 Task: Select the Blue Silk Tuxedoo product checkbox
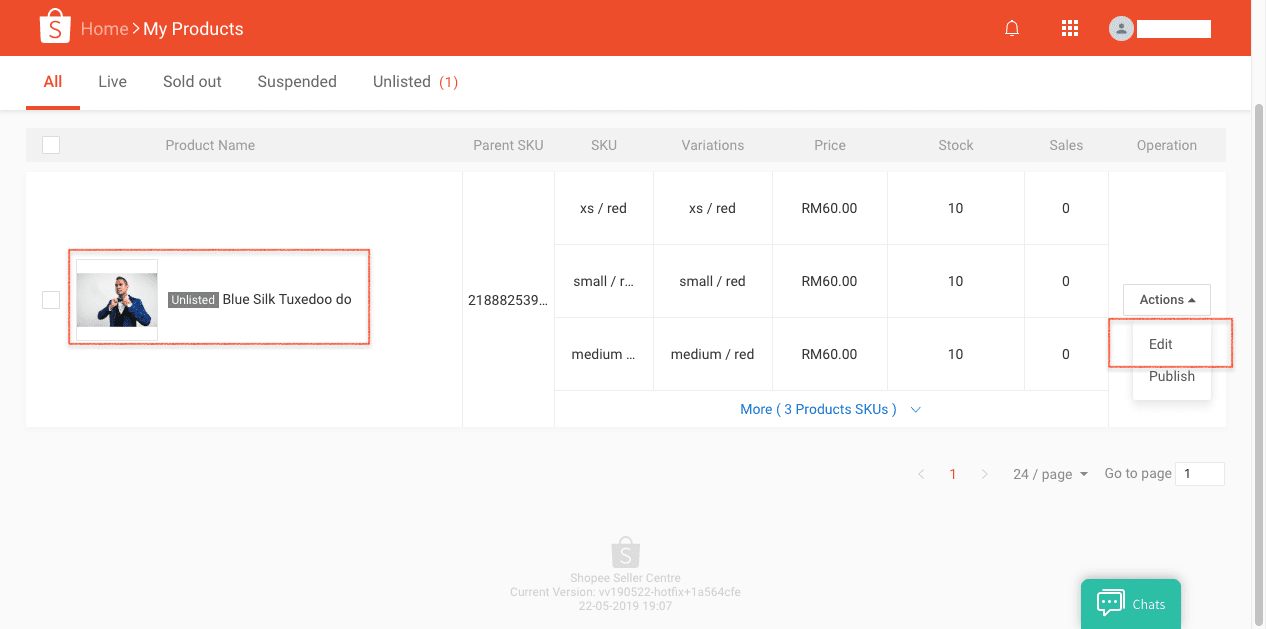click(x=51, y=300)
